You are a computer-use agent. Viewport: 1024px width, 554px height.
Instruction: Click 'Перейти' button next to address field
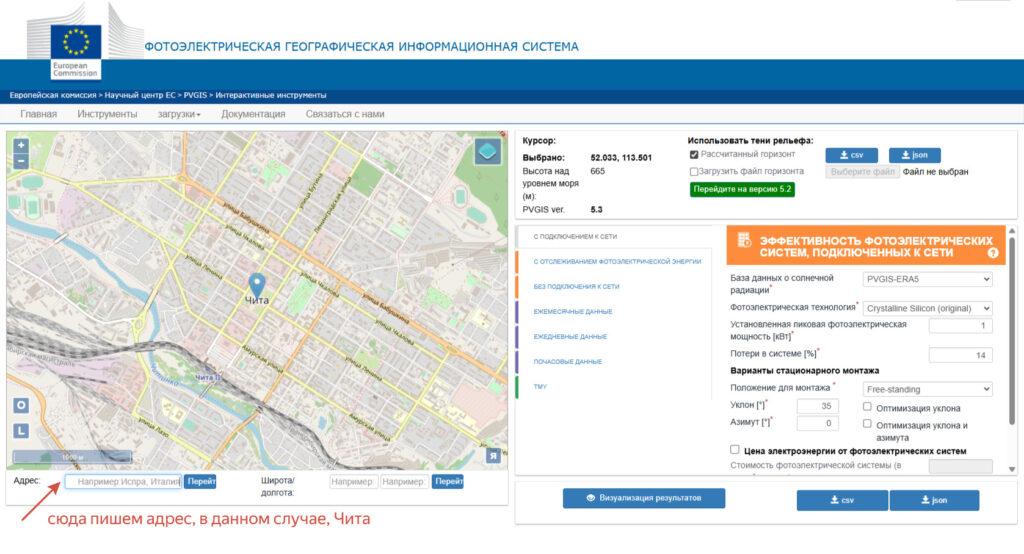coord(200,481)
